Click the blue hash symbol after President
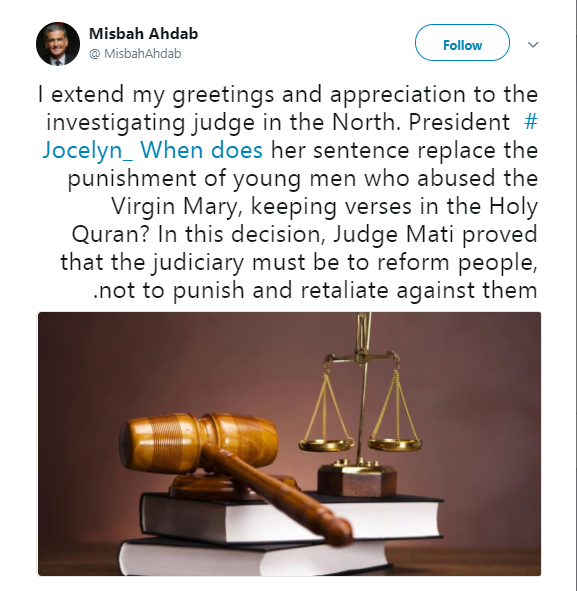Image resolution: width=577 pixels, height=591 pixels. pyautogui.click(x=531, y=122)
